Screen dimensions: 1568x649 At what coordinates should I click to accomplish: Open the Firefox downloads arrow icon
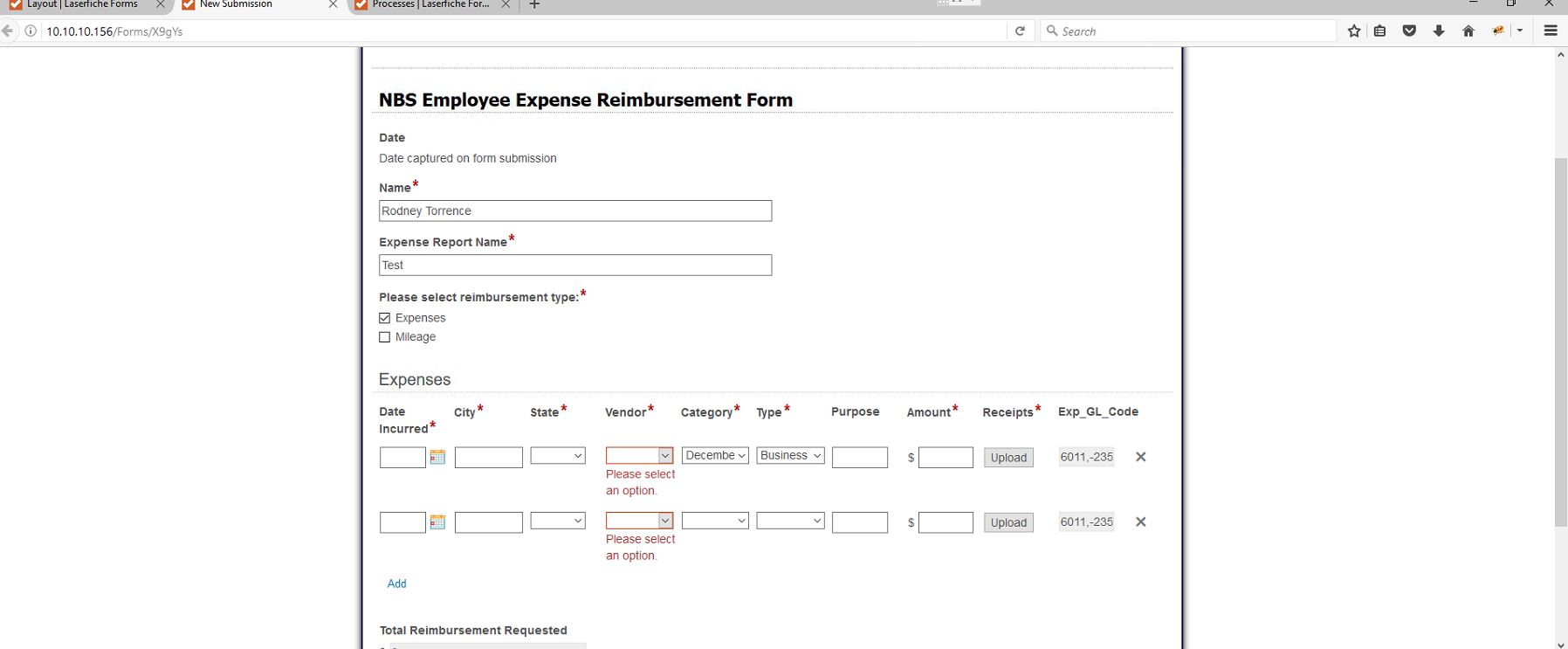(1439, 31)
